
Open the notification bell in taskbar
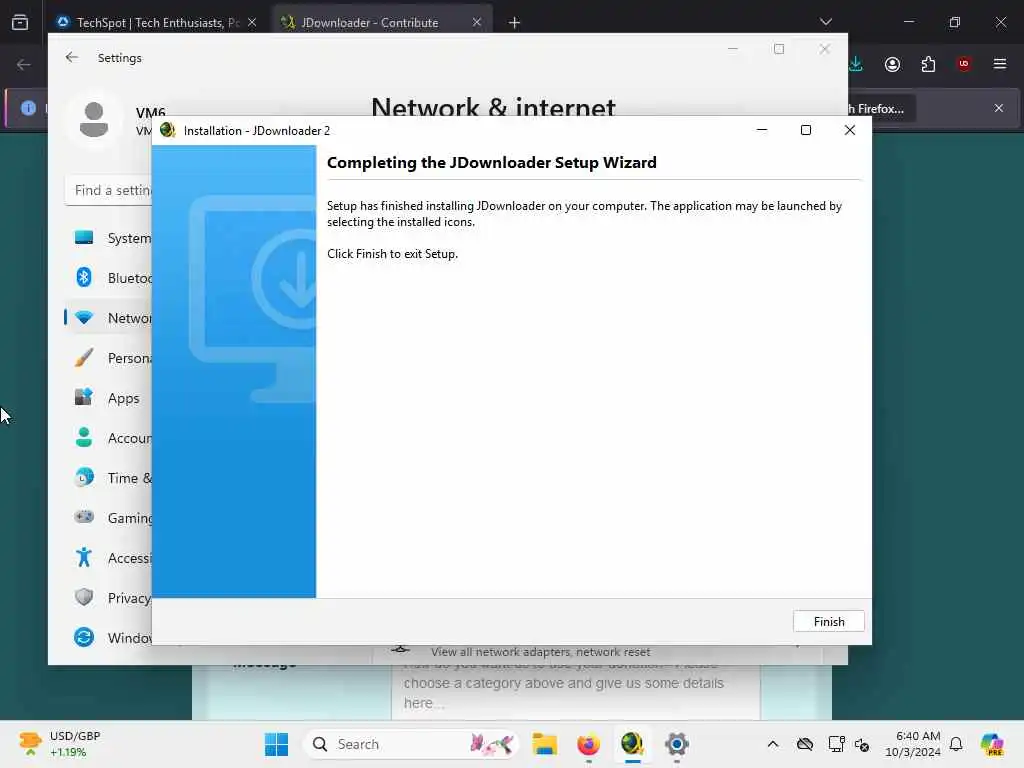coord(956,744)
